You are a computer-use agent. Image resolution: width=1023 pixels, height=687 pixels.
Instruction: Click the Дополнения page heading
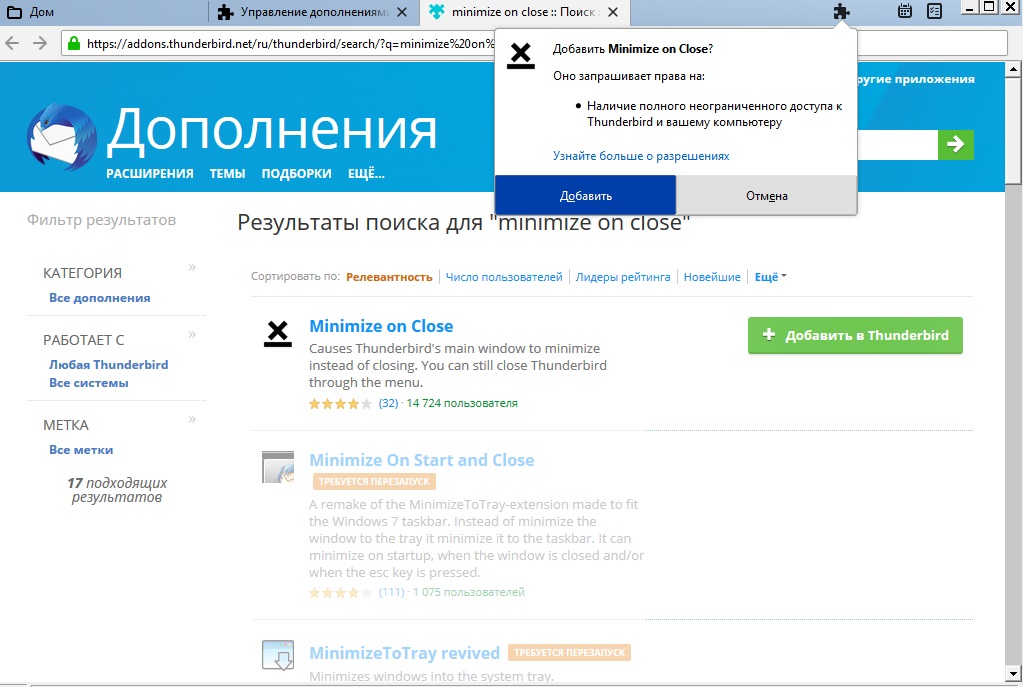272,129
